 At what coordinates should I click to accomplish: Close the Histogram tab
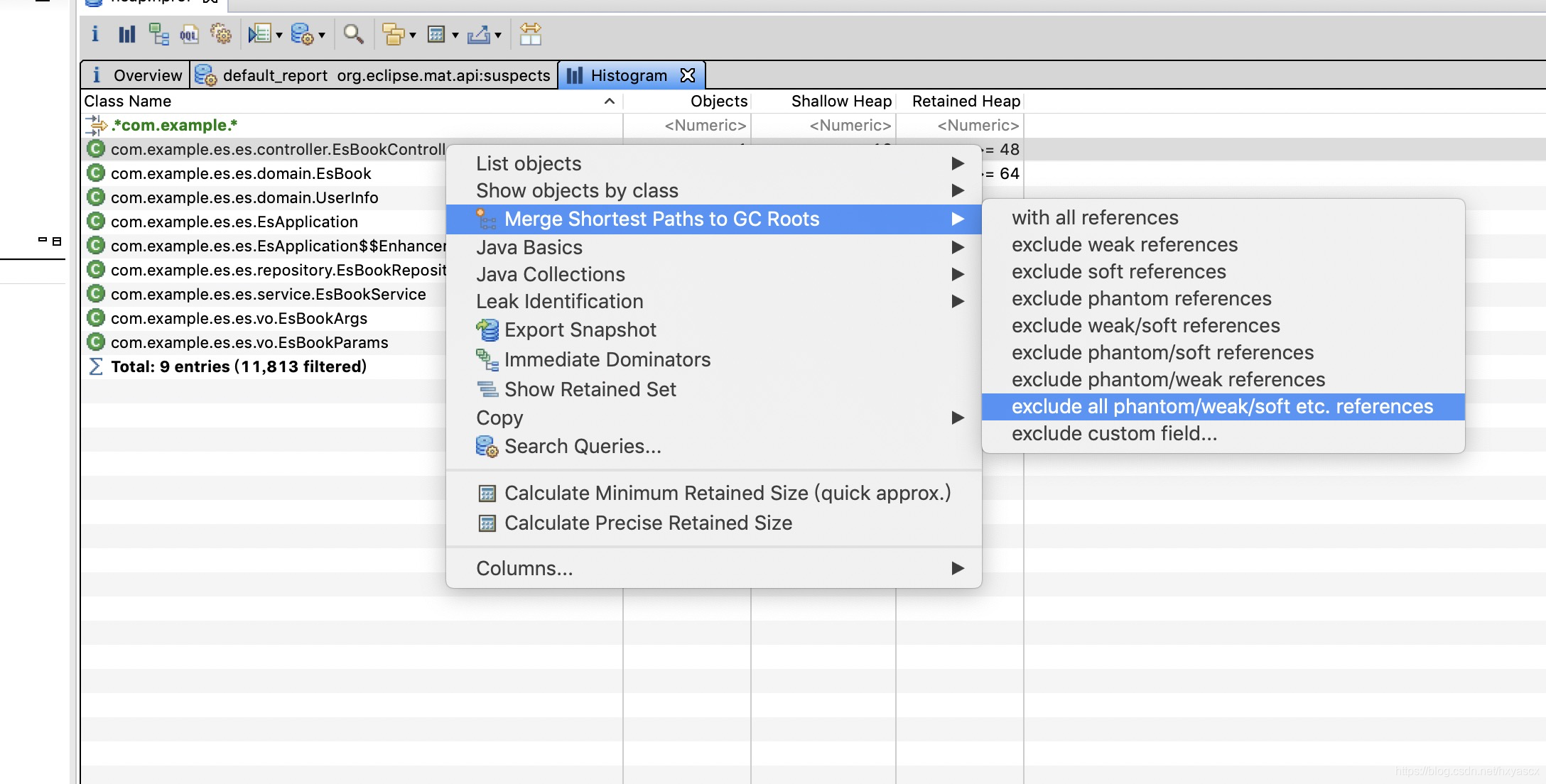click(688, 75)
